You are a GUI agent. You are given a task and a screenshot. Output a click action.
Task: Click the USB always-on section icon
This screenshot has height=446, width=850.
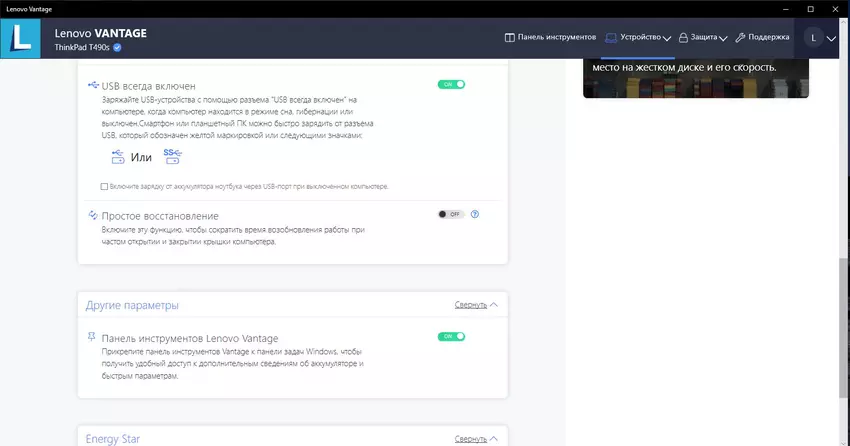(93, 86)
